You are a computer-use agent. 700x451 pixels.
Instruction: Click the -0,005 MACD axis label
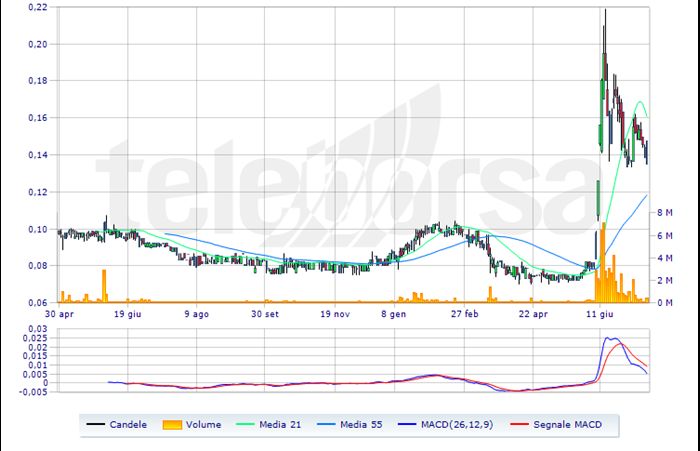tap(33, 392)
